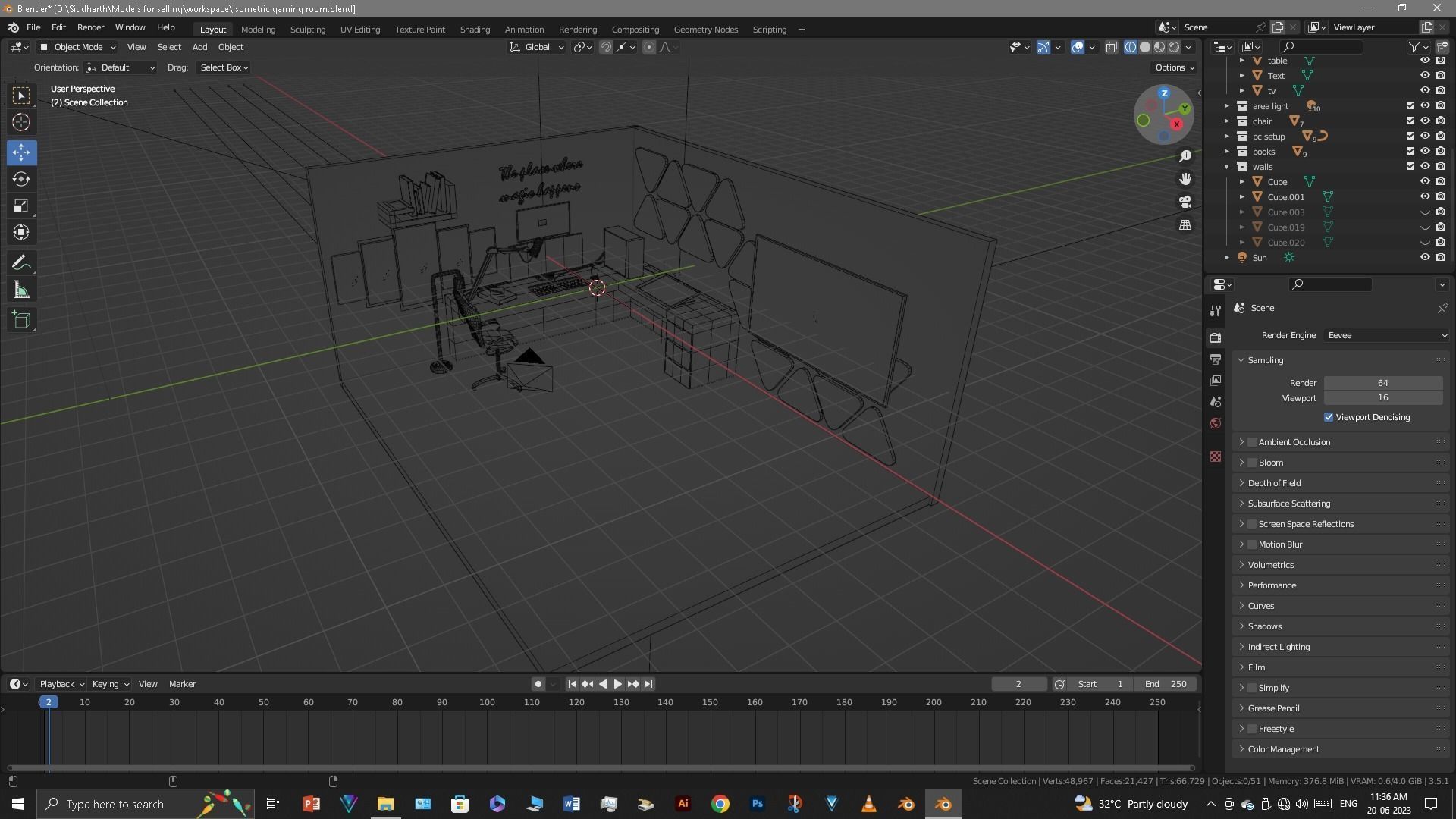Show Cube.003 in the viewport via its eye icon
The height and width of the screenshot is (819, 1456).
1425,212
